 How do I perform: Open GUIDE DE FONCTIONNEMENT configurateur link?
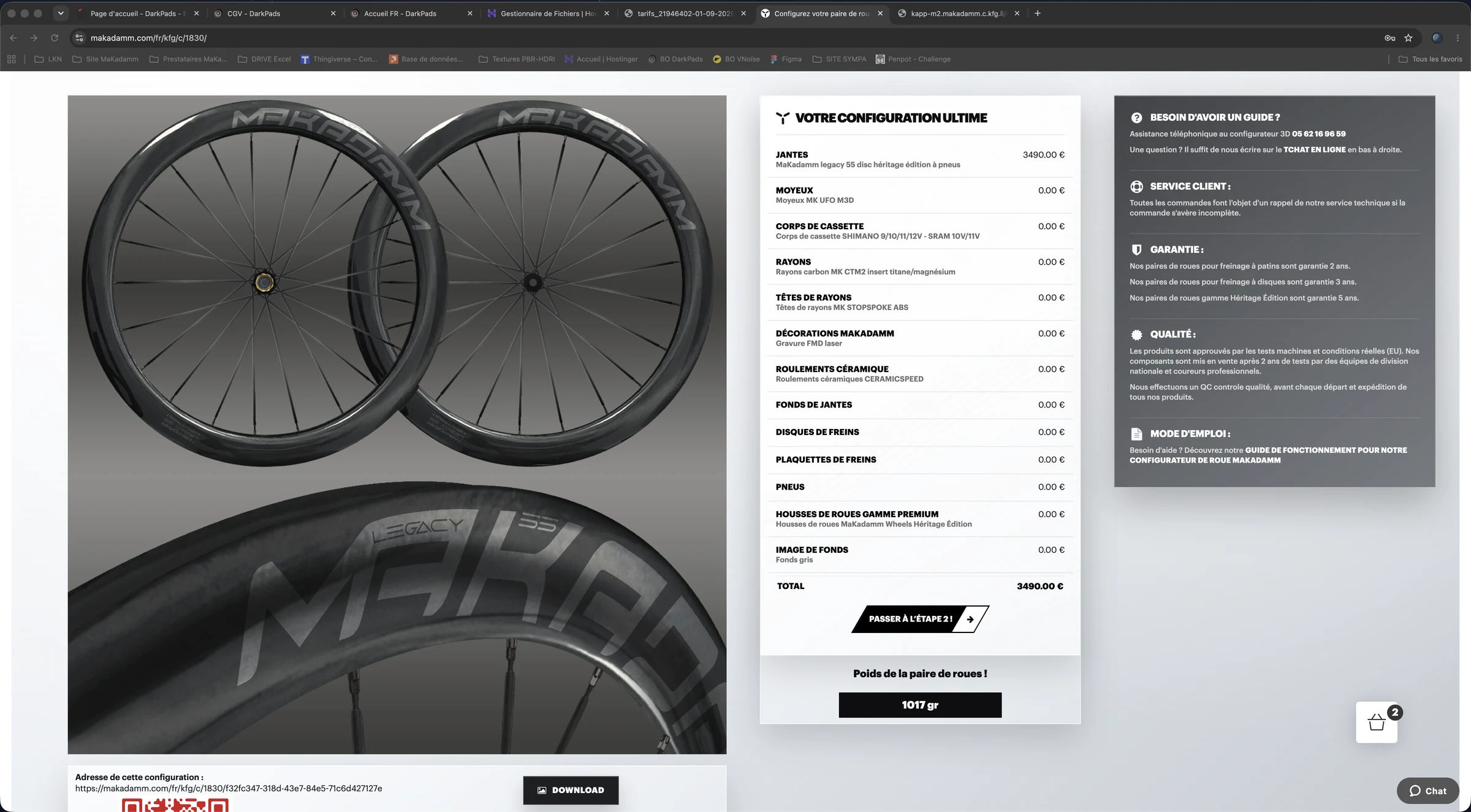pos(1268,455)
